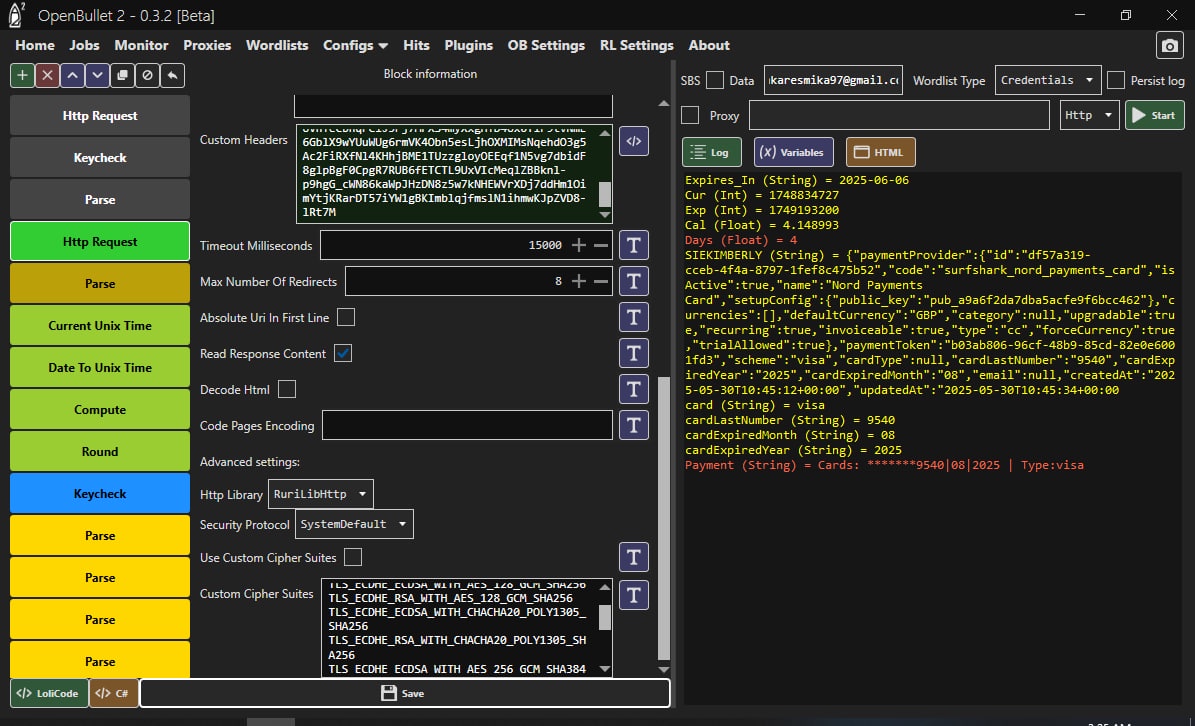Tick Use Custom Cipher Suites checkbox
The image size is (1195, 726).
tap(353, 558)
